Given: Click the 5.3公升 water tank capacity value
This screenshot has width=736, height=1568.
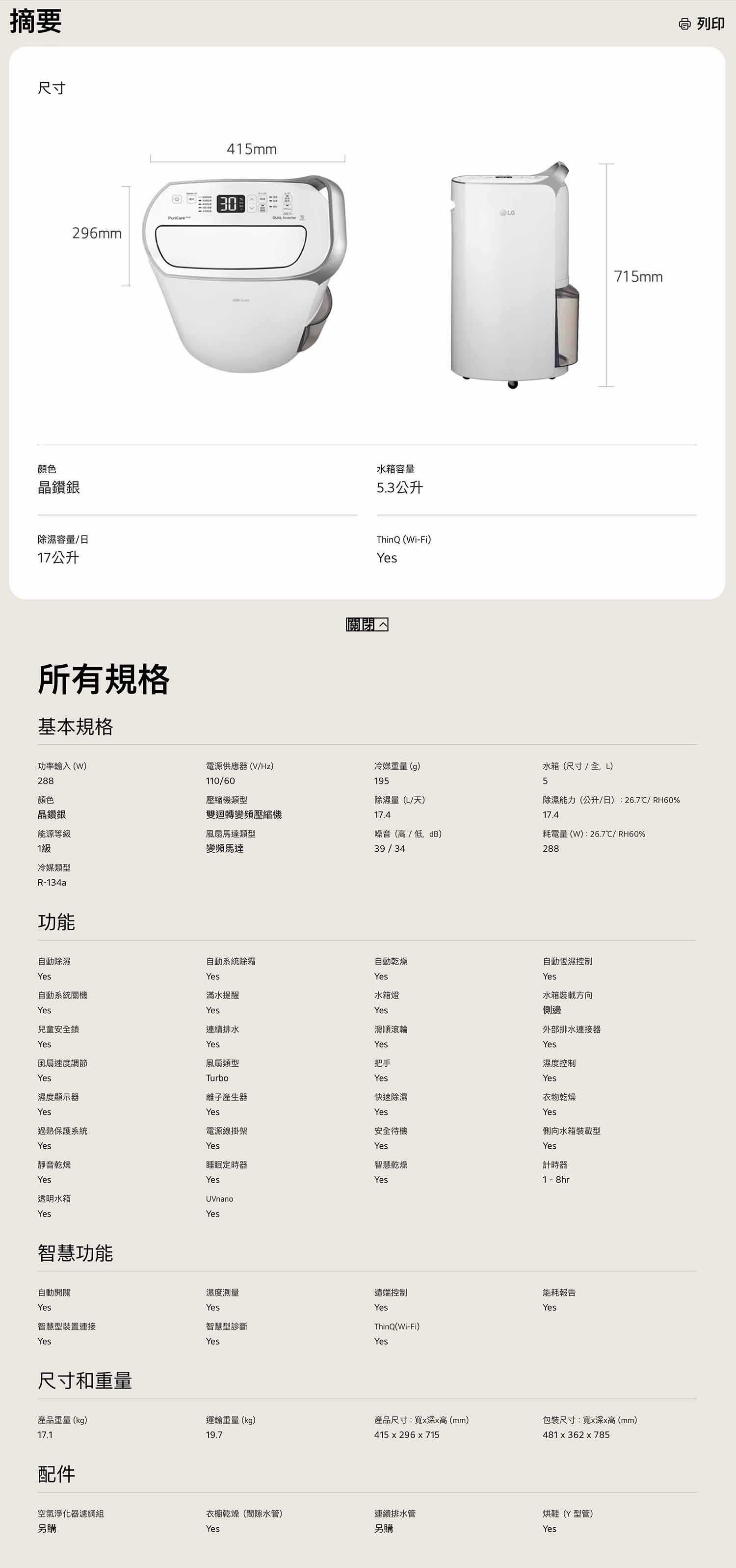Looking at the screenshot, I should click(399, 487).
